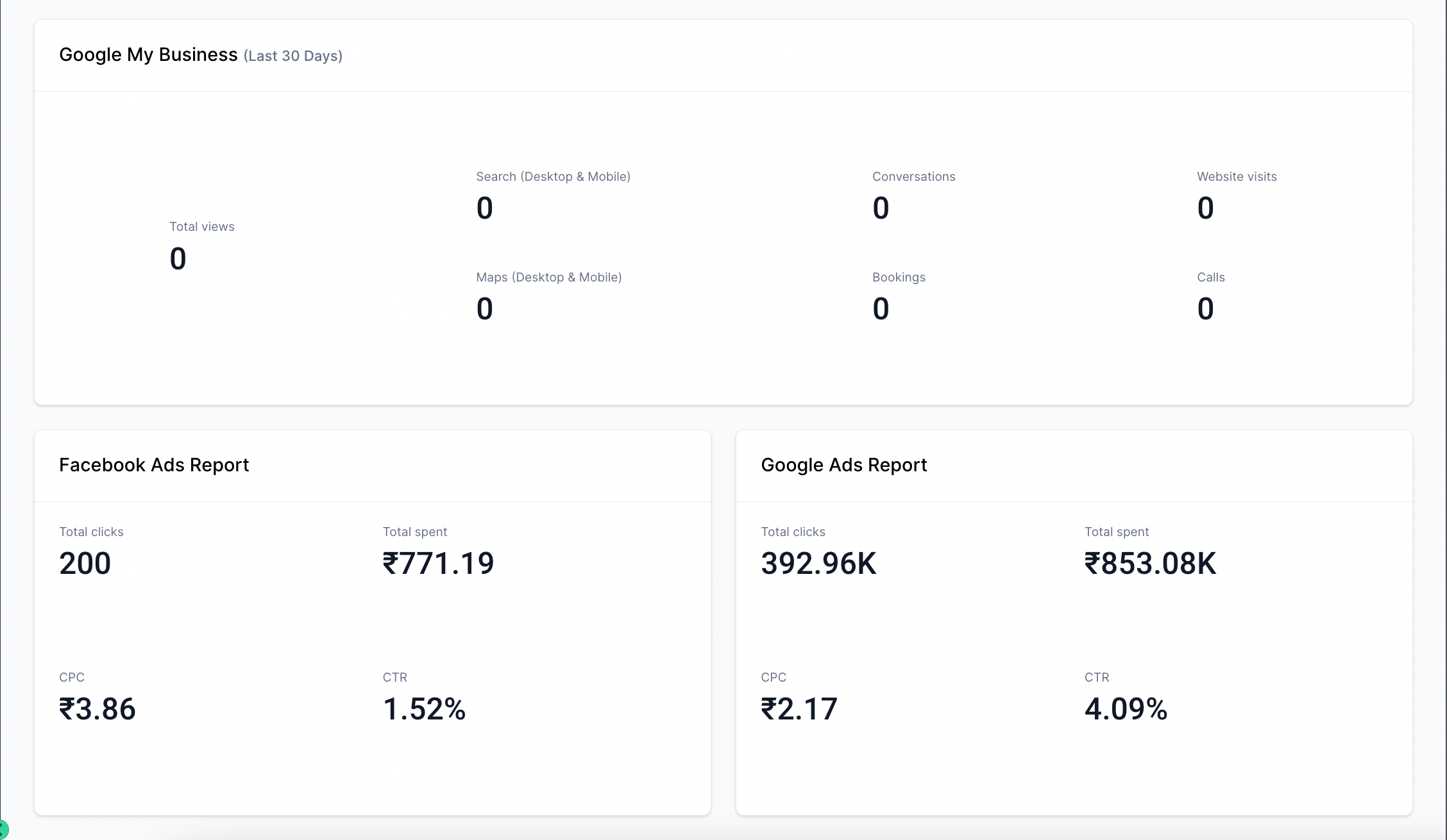Select the ₹771.19 total spent value
Viewport: 1447px width, 840px height.
click(439, 564)
